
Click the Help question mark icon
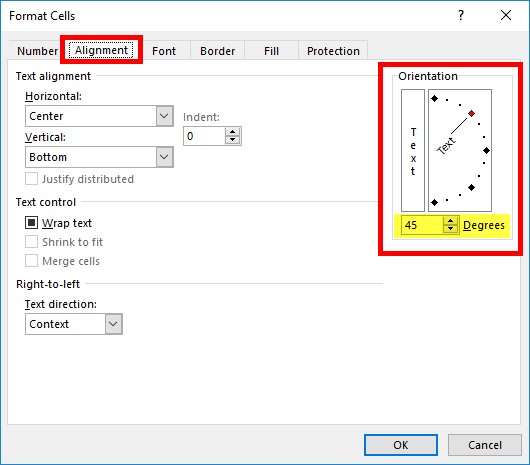[x=461, y=15]
